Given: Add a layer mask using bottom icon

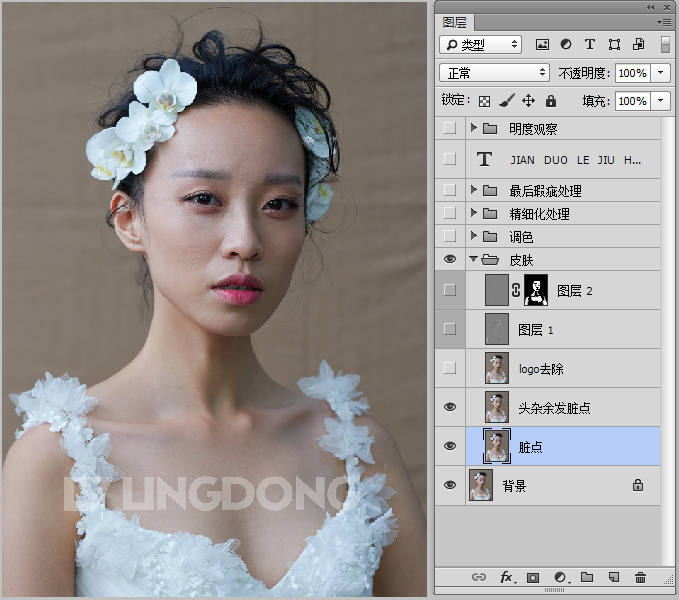Looking at the screenshot, I should [x=533, y=577].
